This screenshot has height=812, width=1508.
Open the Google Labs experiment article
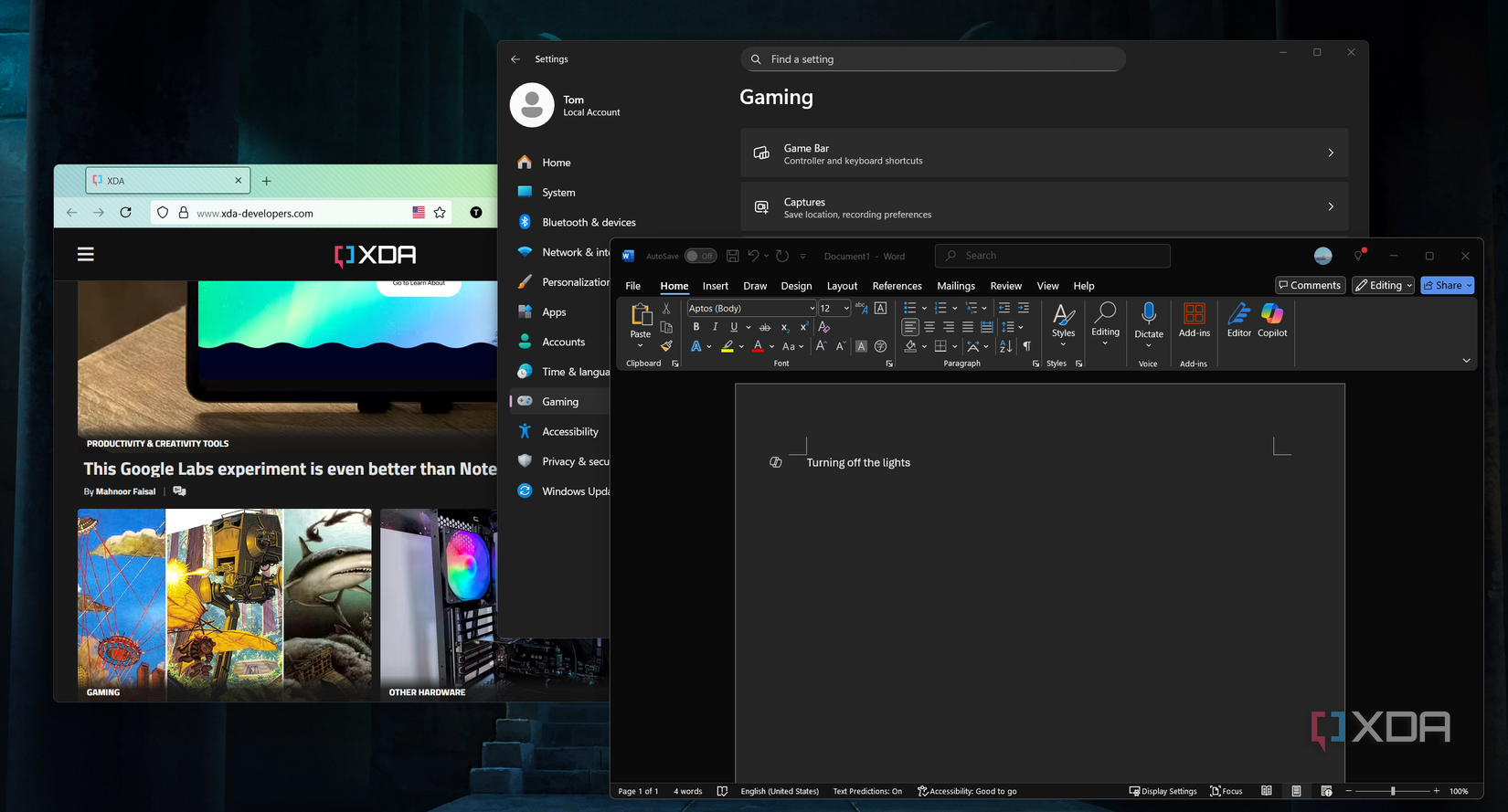[291, 469]
